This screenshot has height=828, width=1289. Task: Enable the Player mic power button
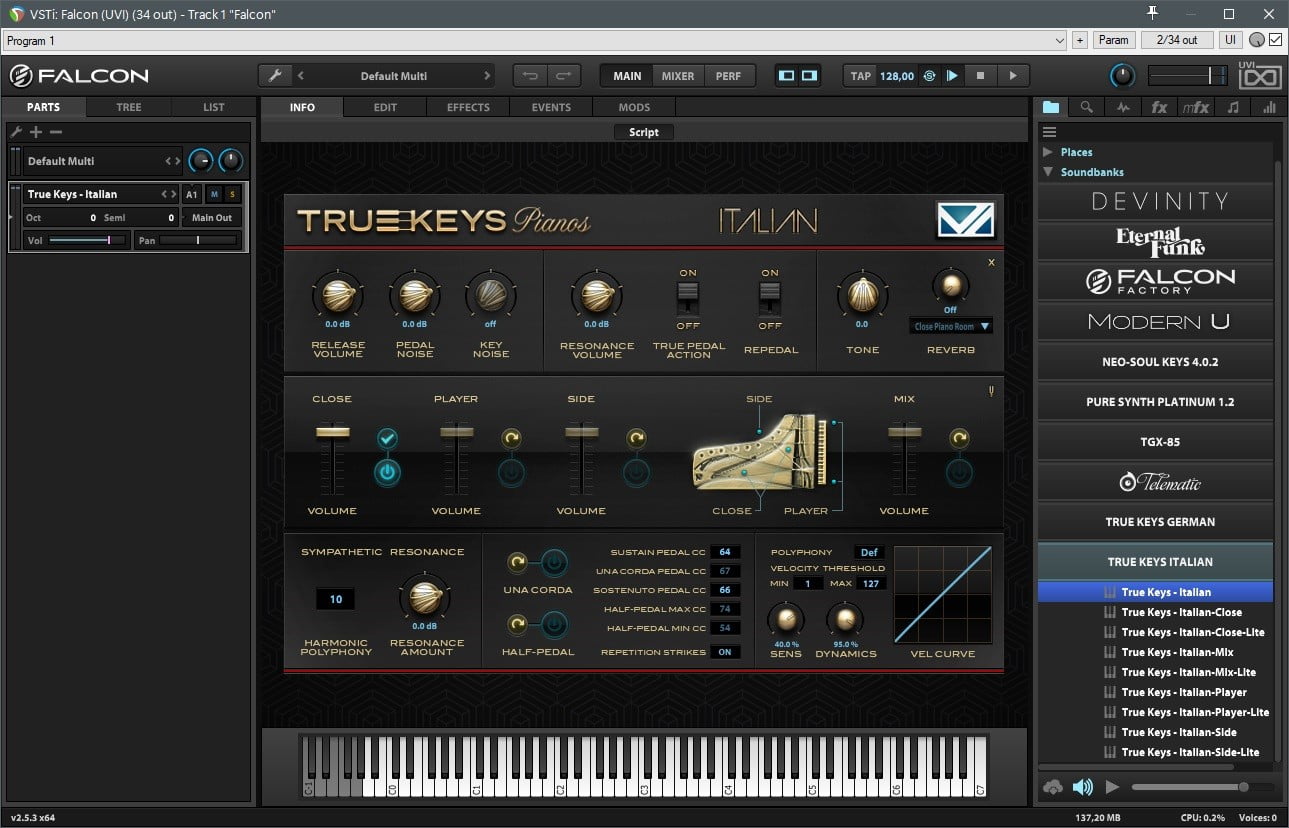coord(511,472)
